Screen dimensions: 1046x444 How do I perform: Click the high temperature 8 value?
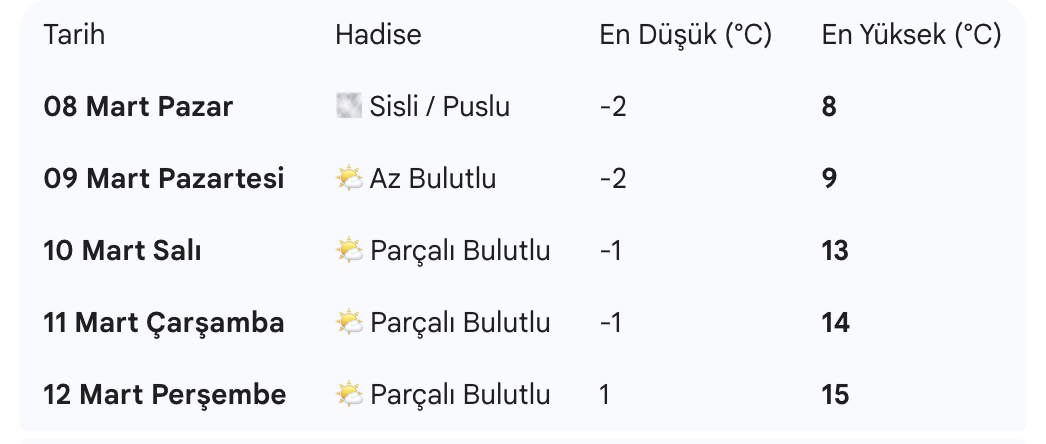tap(829, 107)
